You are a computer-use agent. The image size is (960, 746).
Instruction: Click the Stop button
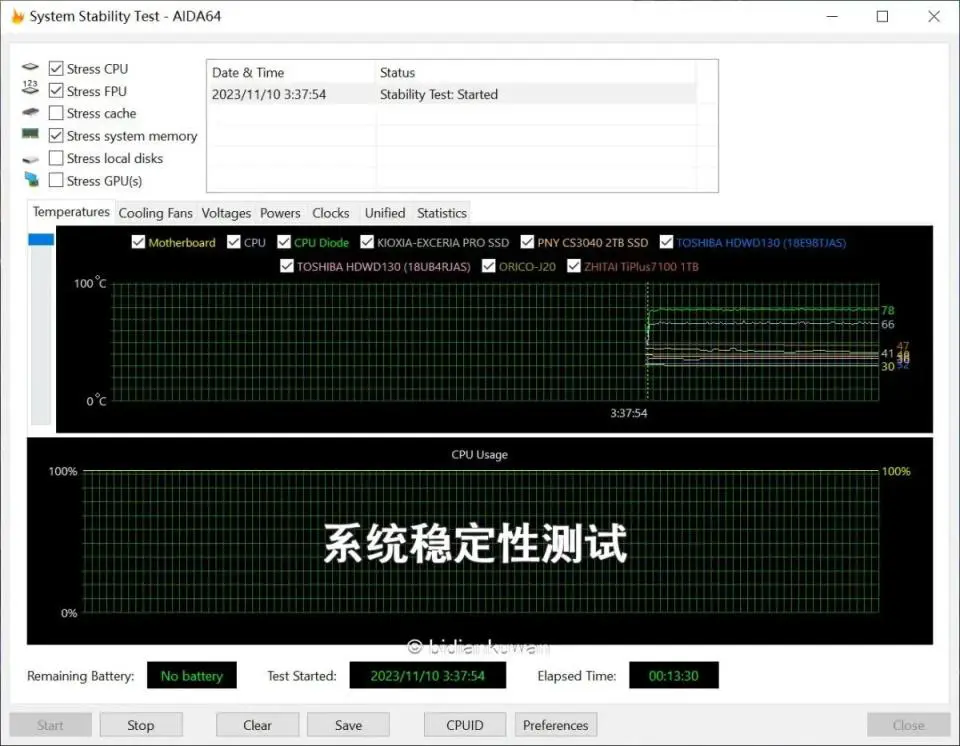tap(141, 725)
